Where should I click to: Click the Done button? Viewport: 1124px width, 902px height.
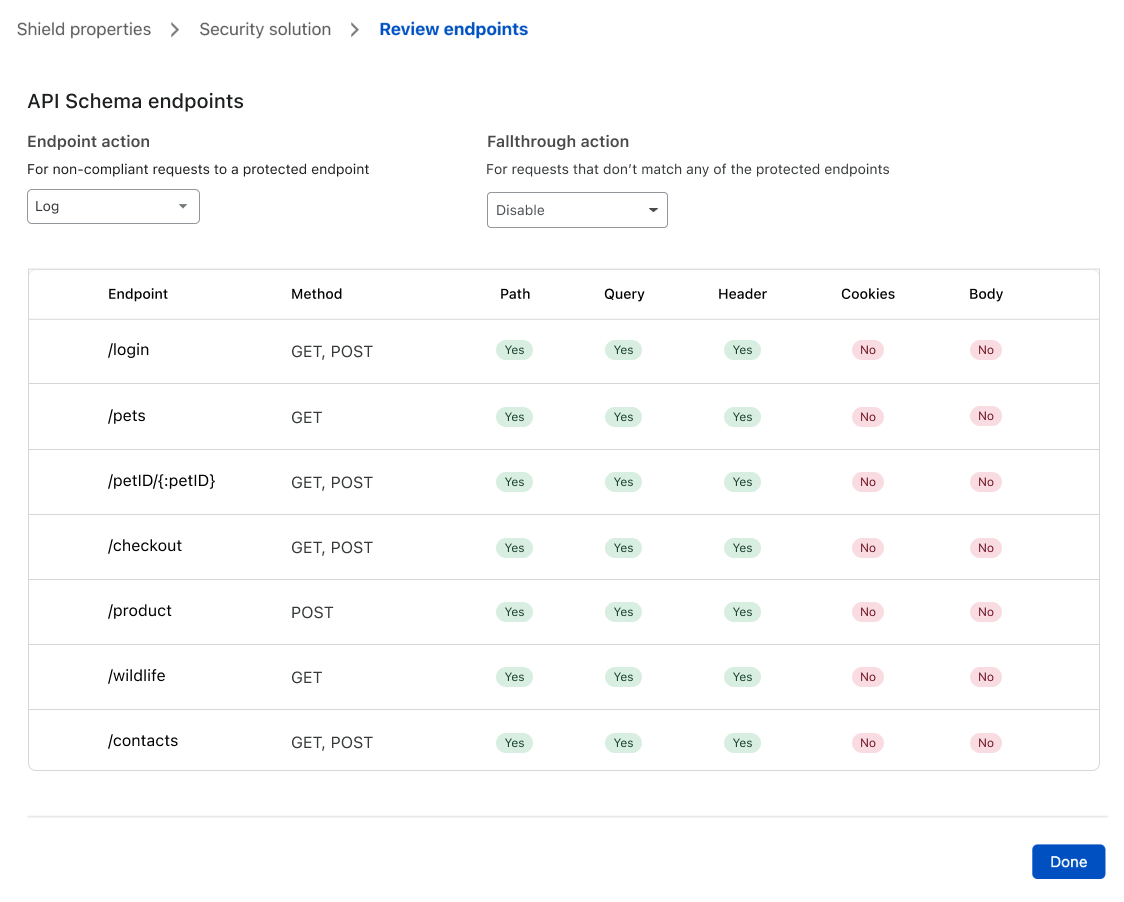point(1068,861)
